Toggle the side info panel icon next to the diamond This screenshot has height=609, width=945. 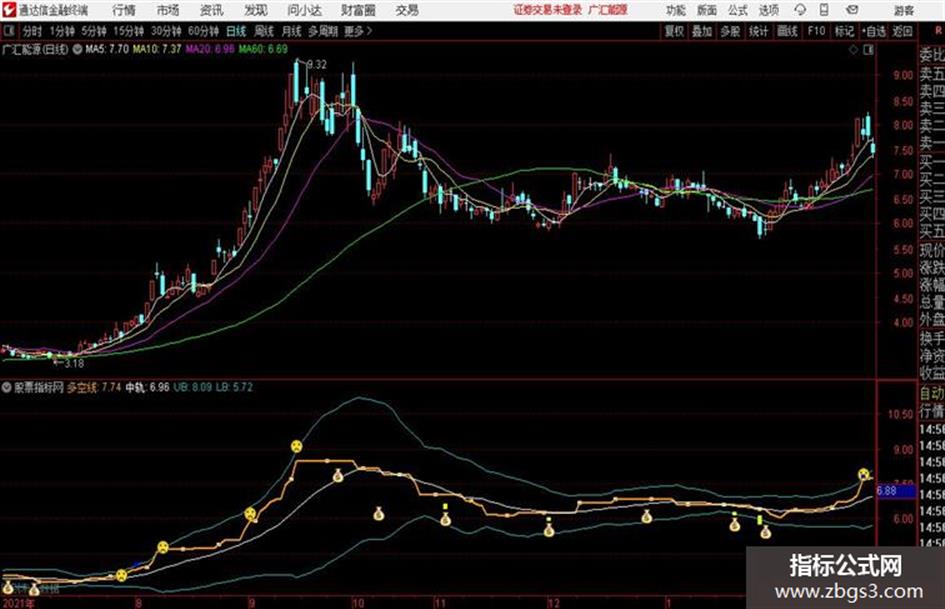868,50
